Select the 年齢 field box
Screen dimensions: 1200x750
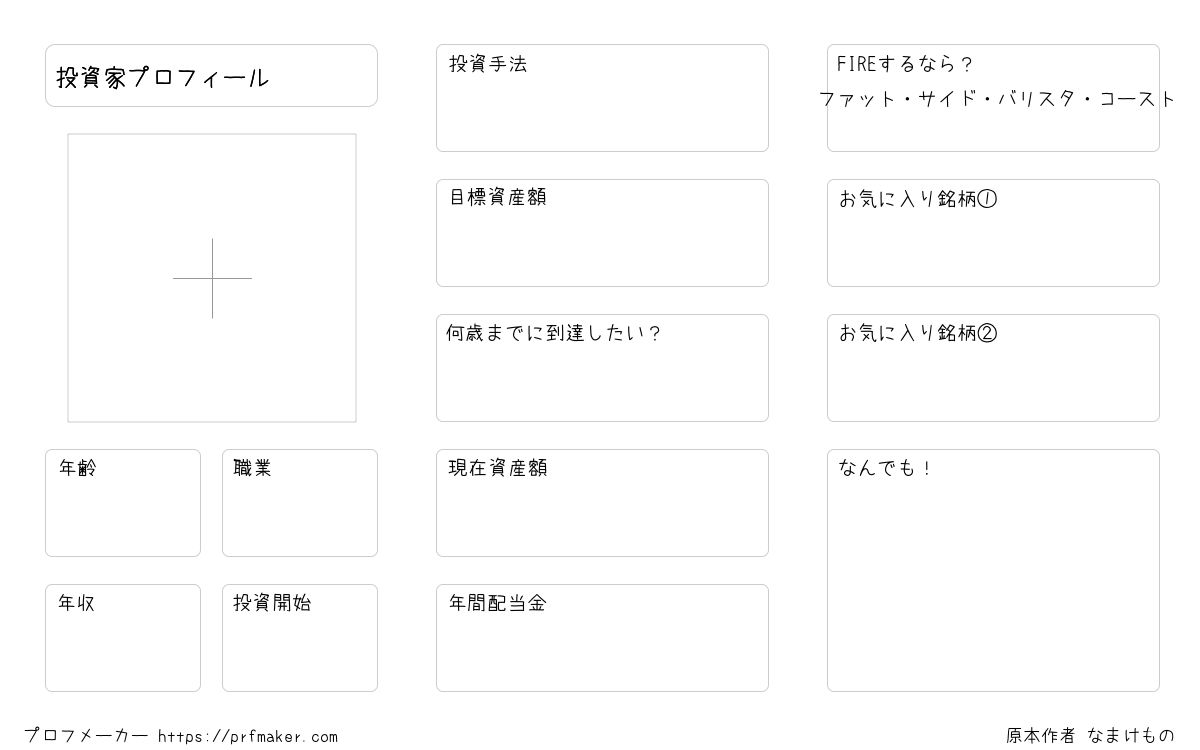[123, 503]
